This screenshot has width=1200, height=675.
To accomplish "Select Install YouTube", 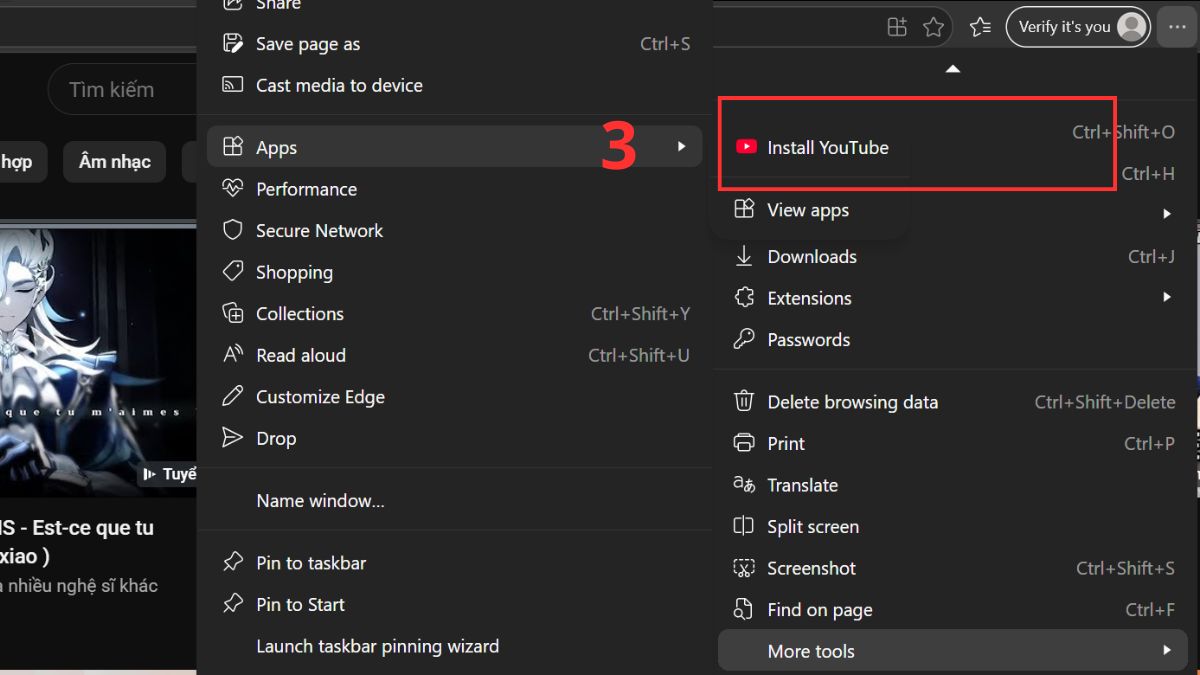I will coord(813,147).
